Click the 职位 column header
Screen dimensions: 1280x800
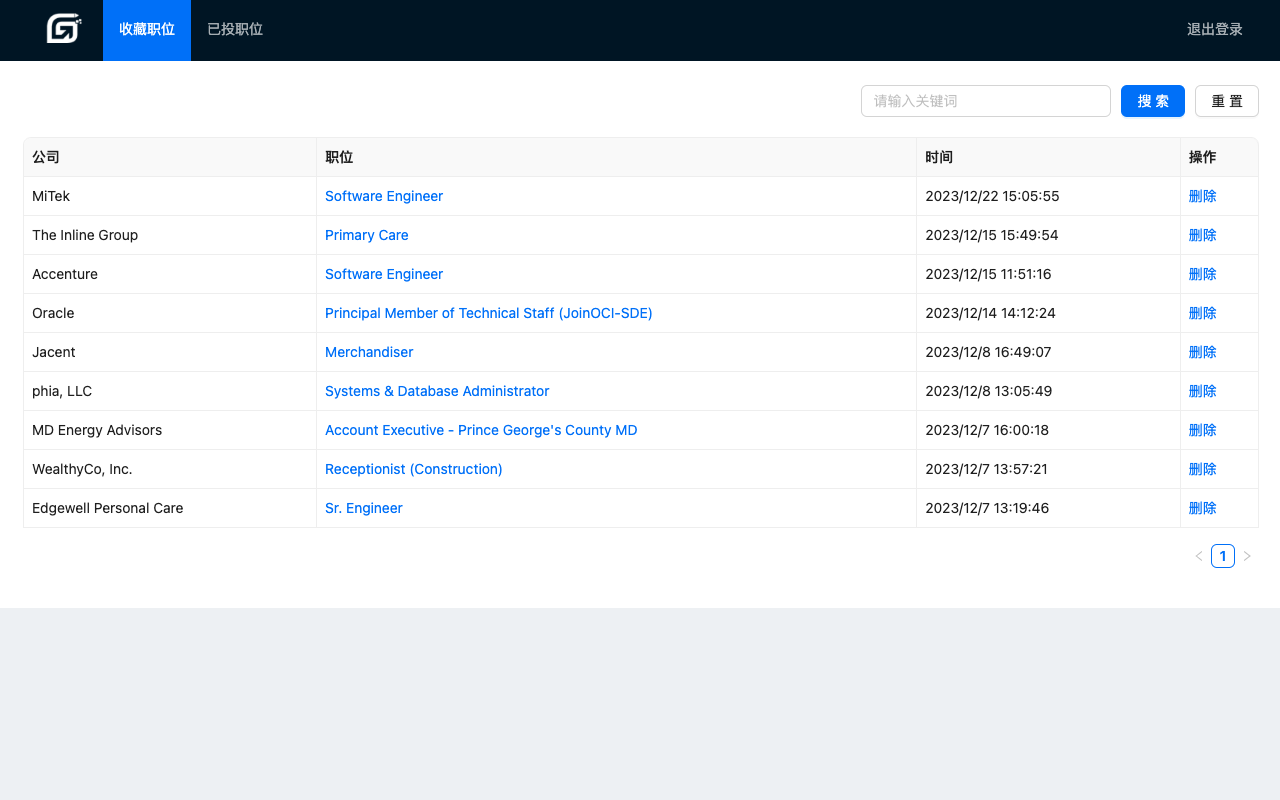click(x=617, y=157)
